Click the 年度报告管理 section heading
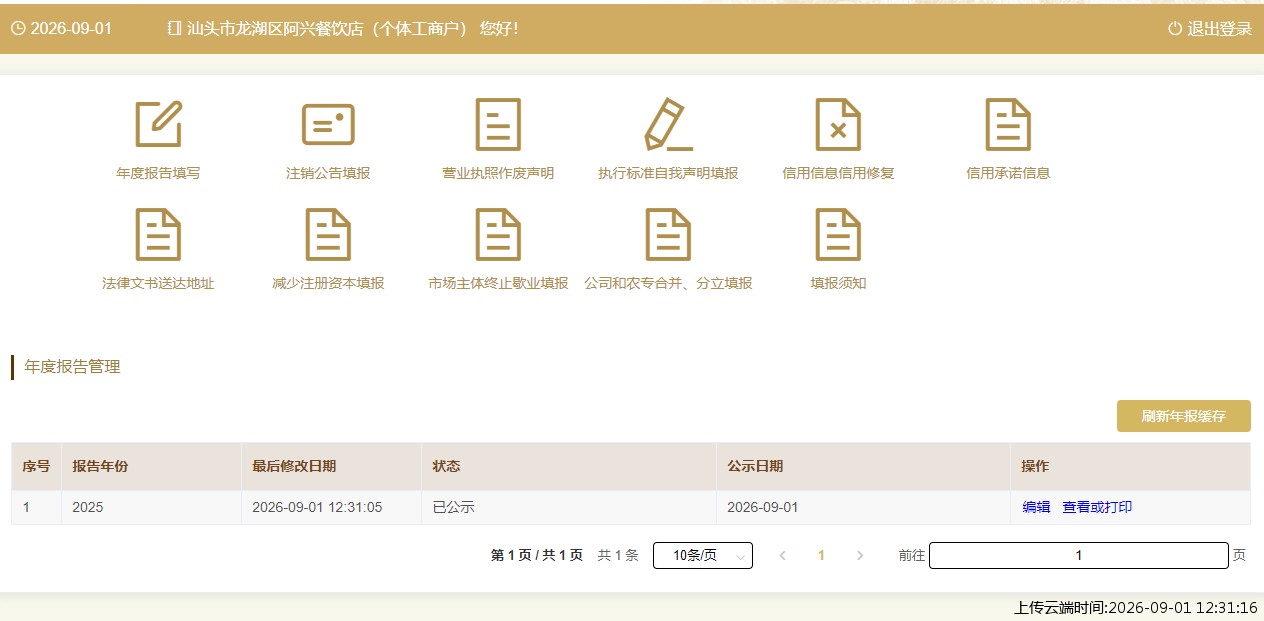The image size is (1264, 621). (72, 367)
